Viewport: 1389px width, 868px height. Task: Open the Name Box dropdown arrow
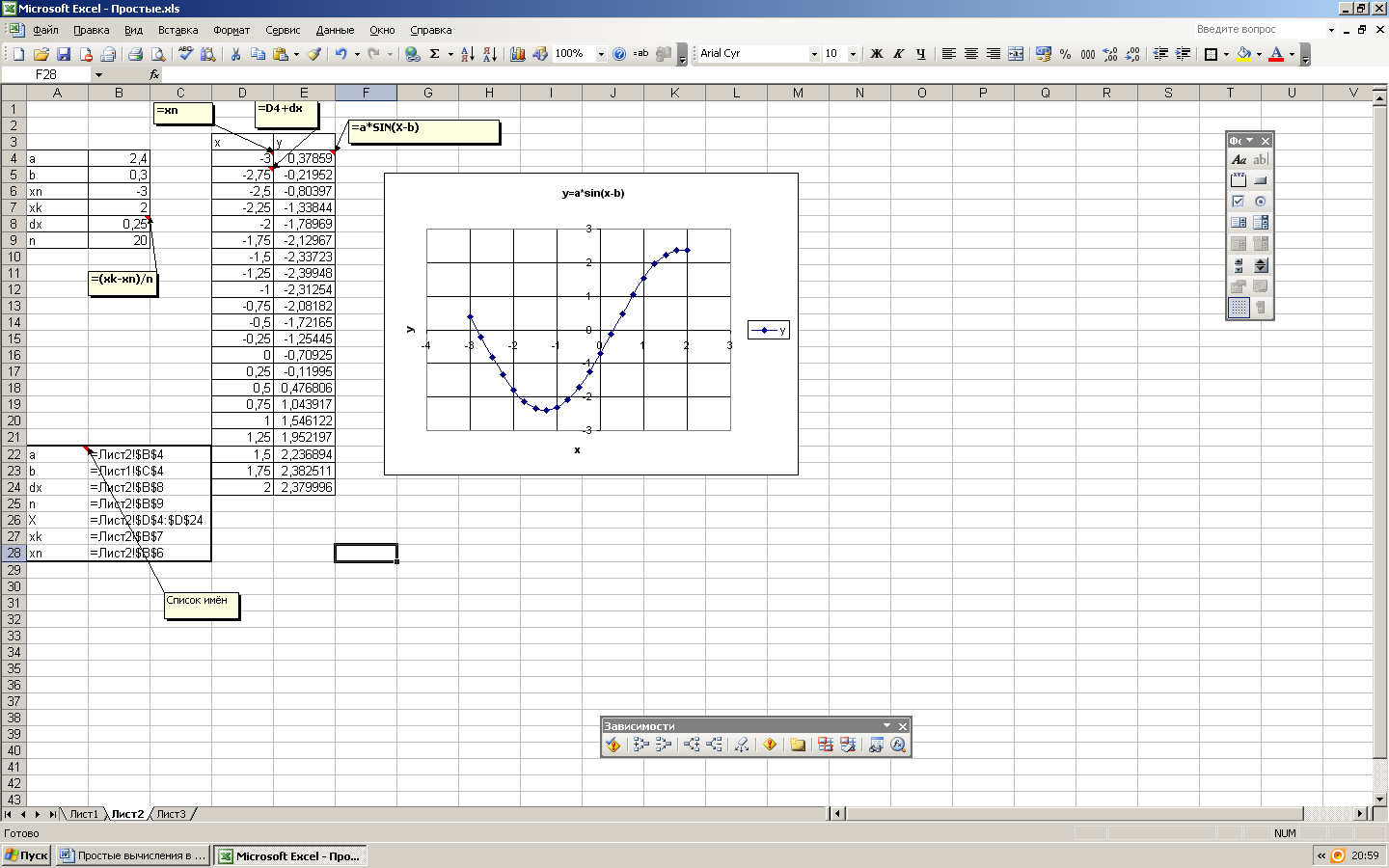(x=98, y=74)
